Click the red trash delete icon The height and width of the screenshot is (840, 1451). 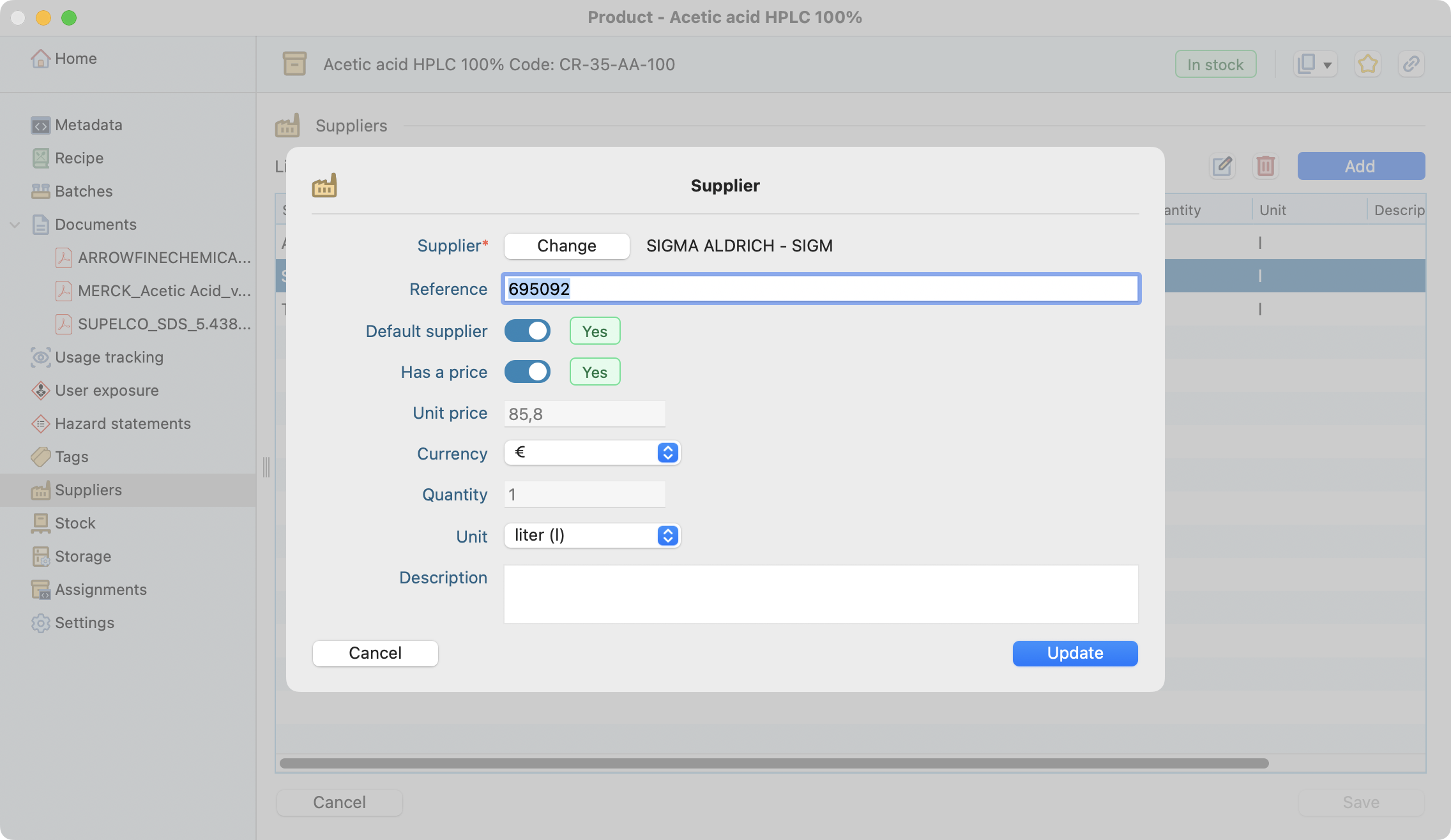[1265, 167]
